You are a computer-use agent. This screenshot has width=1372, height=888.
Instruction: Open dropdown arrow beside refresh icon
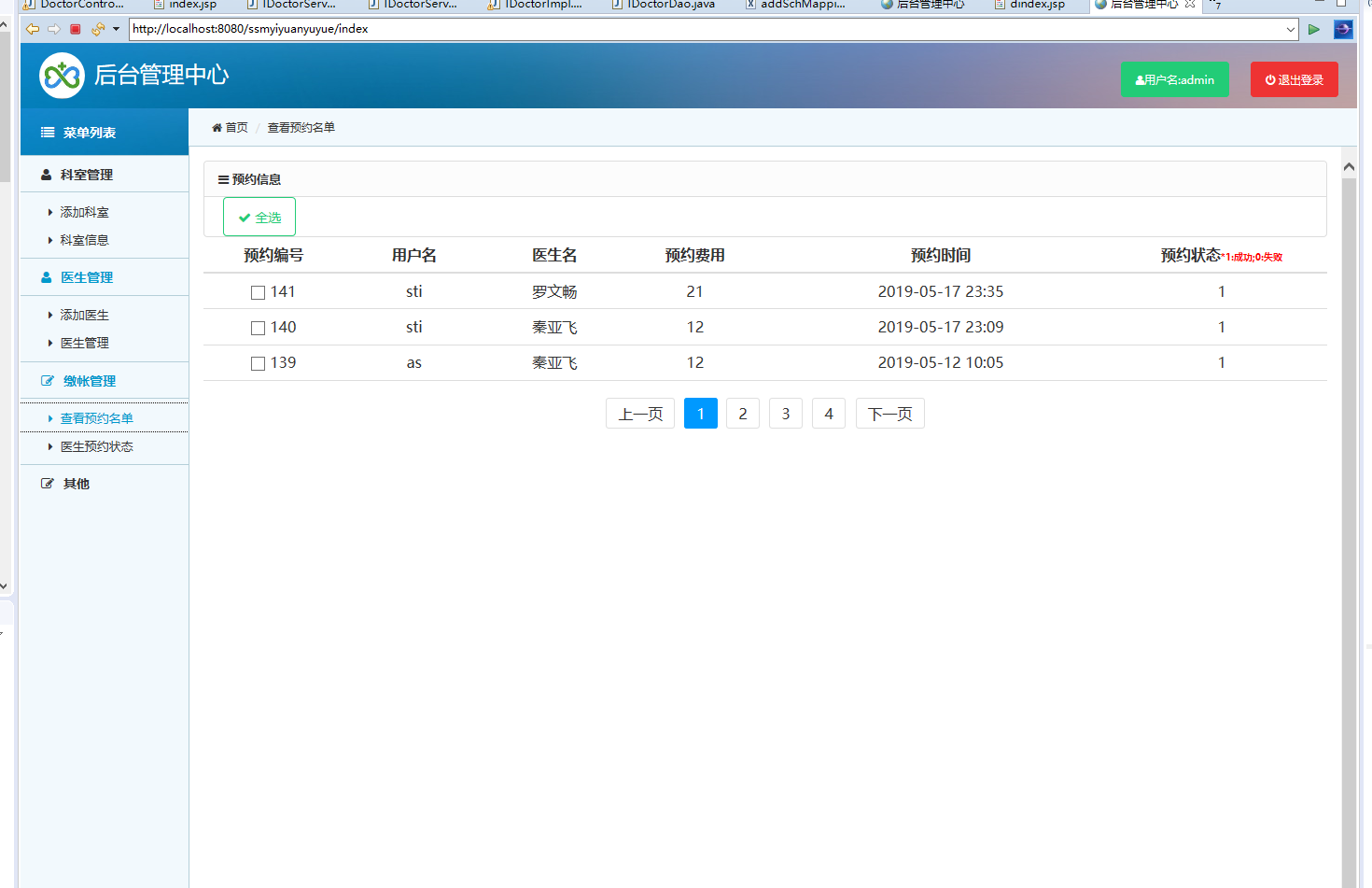pos(116,29)
